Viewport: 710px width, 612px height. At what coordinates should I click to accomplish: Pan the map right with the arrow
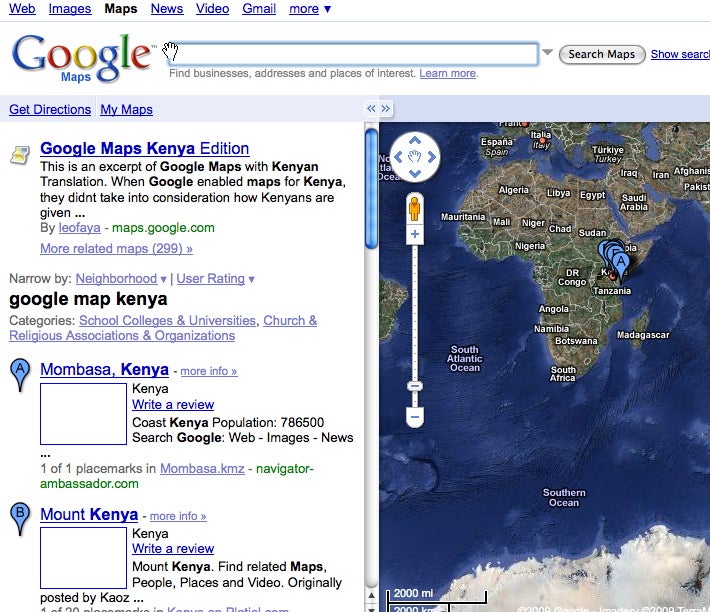click(x=432, y=157)
